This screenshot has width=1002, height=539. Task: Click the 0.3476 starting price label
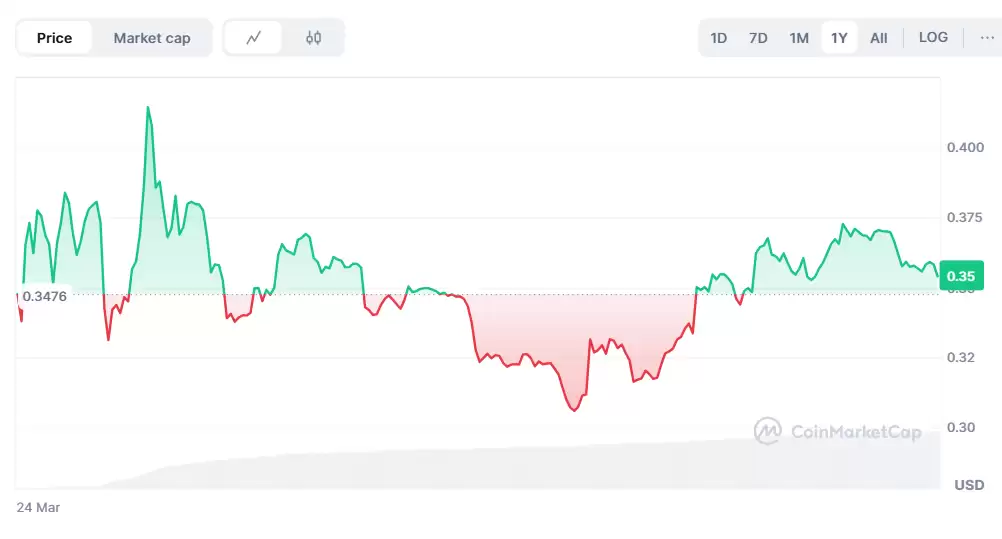point(44,296)
